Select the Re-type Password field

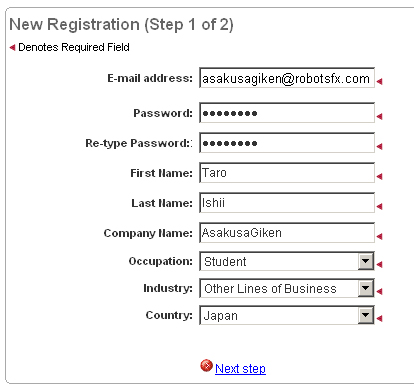pos(287,143)
